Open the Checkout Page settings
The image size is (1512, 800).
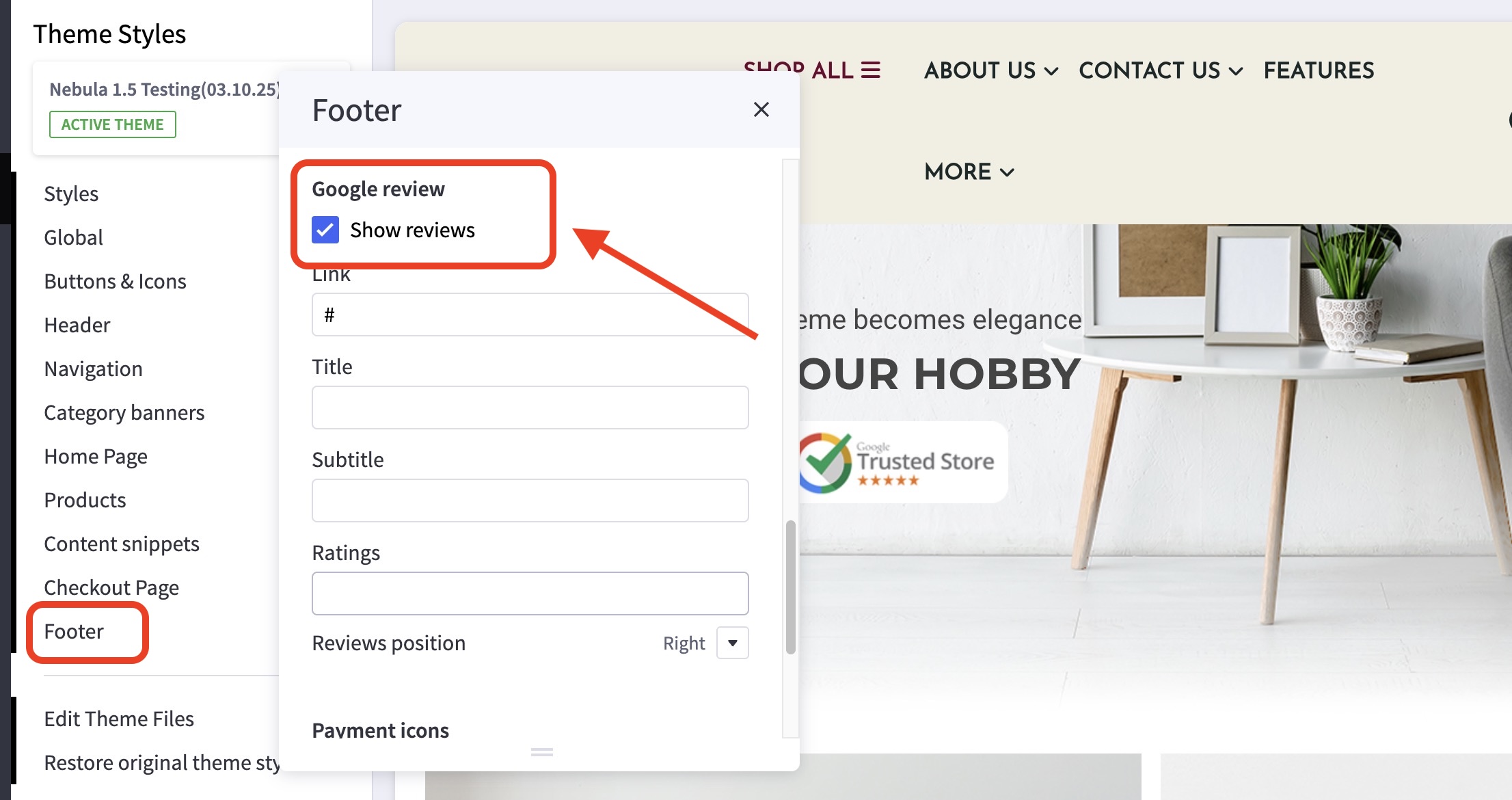point(111,587)
